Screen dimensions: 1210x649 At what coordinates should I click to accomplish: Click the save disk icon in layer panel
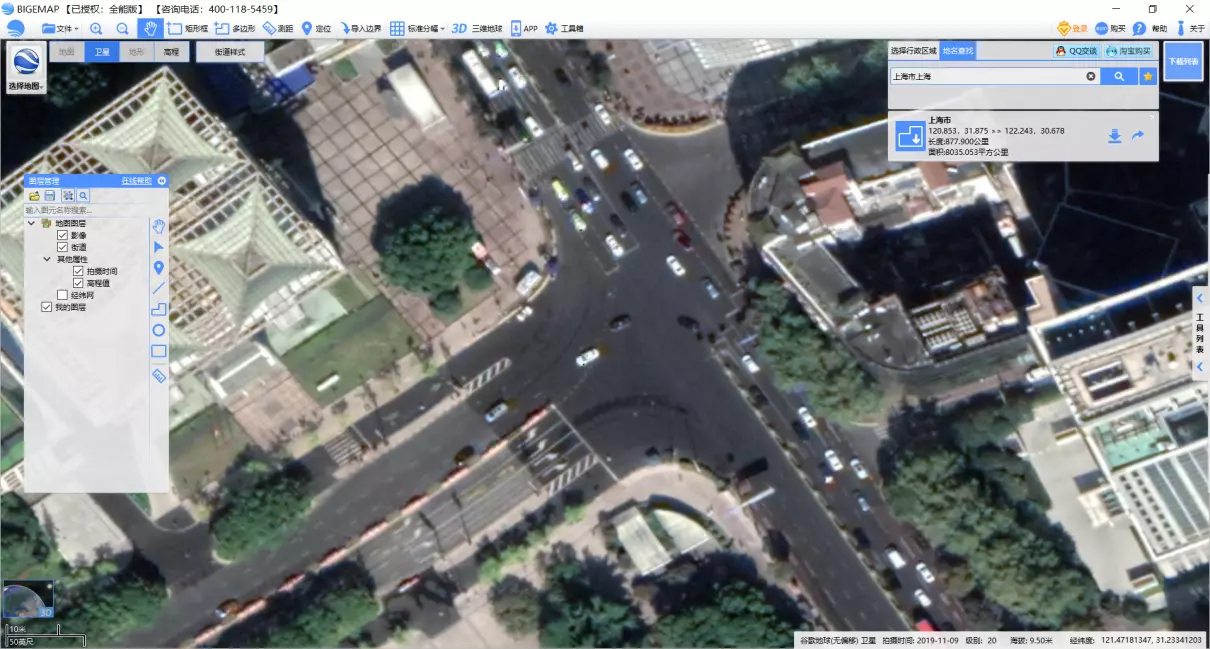(x=50, y=196)
